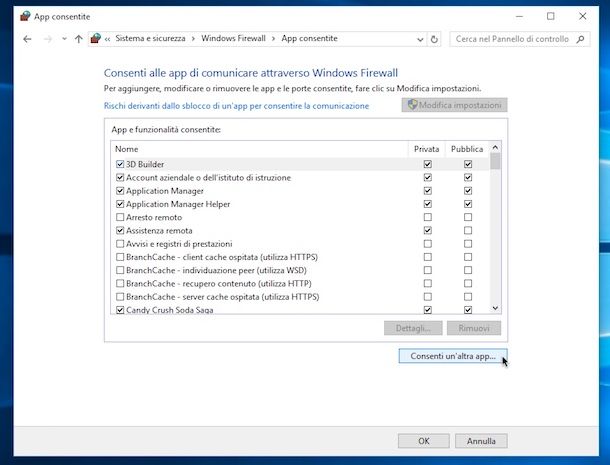Click the Pubblica column header
Image resolution: width=610 pixels, height=465 pixels.
tap(467, 149)
